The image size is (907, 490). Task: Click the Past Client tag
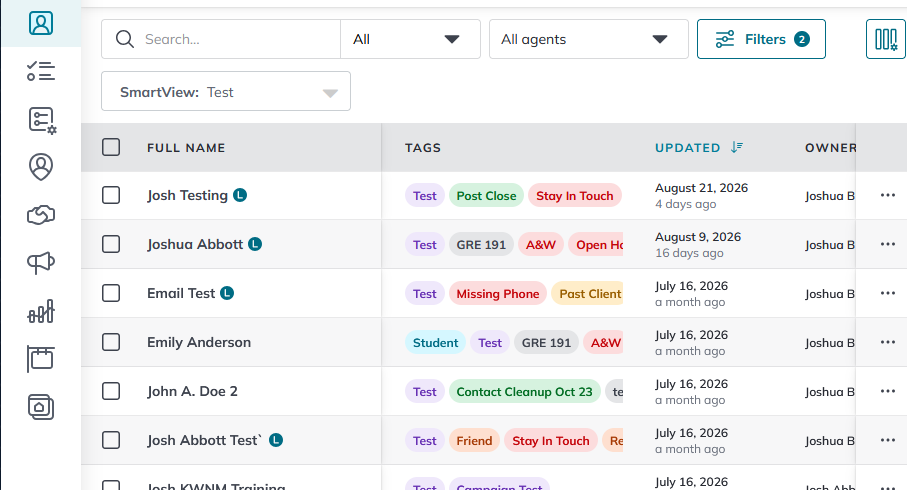coord(588,293)
